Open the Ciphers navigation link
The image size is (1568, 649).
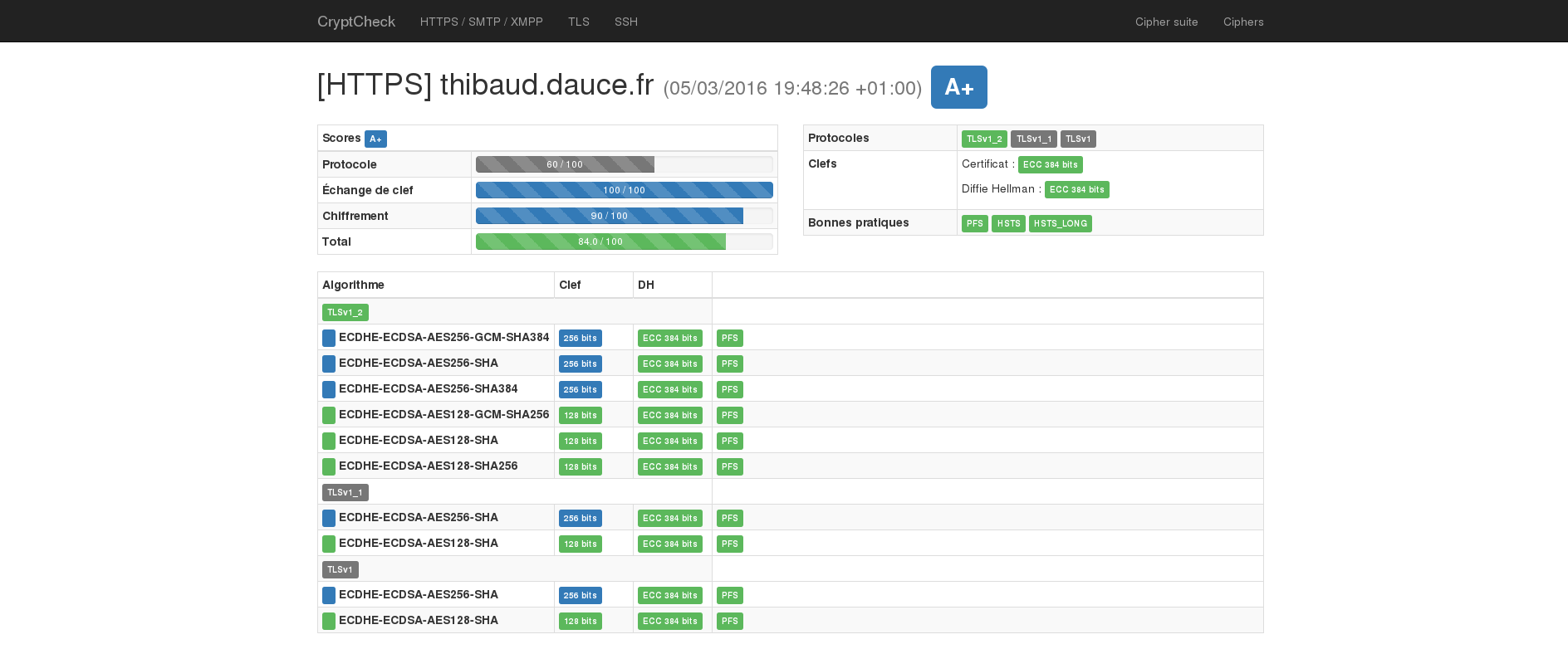click(x=1242, y=22)
